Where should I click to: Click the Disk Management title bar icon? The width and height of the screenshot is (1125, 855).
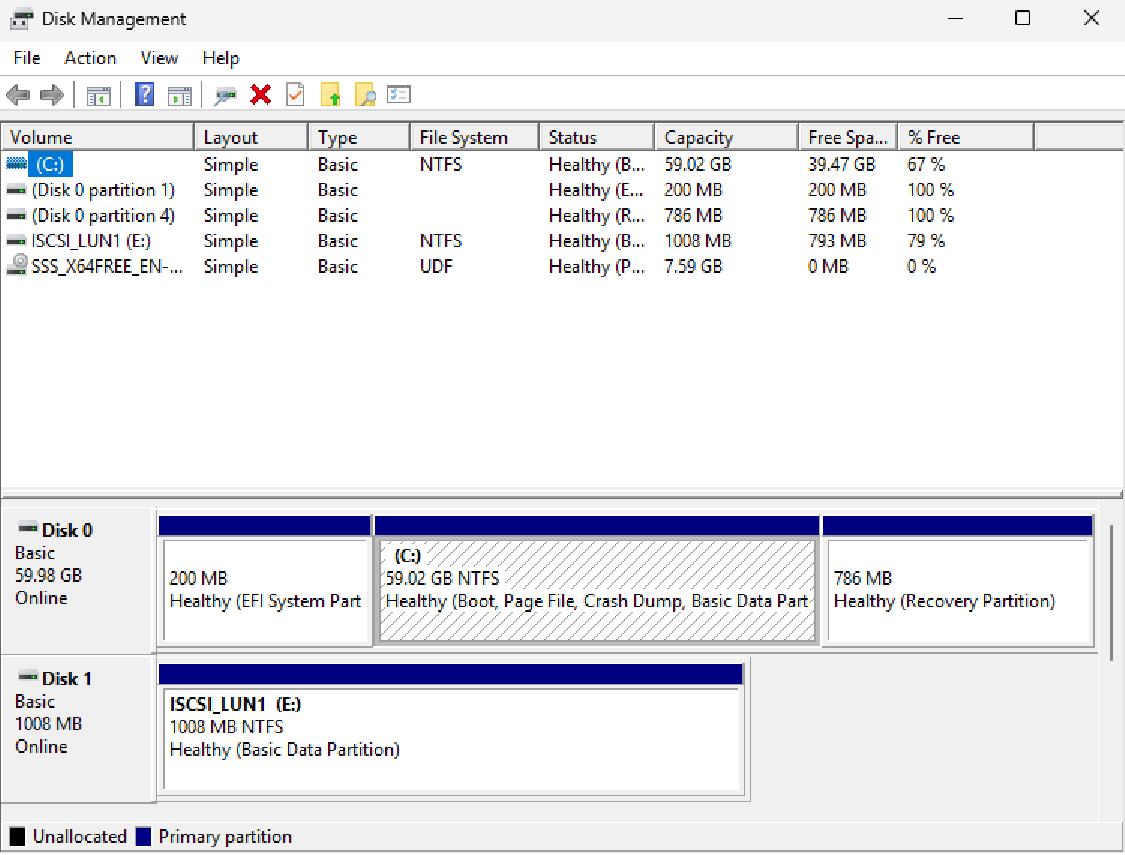(22, 19)
